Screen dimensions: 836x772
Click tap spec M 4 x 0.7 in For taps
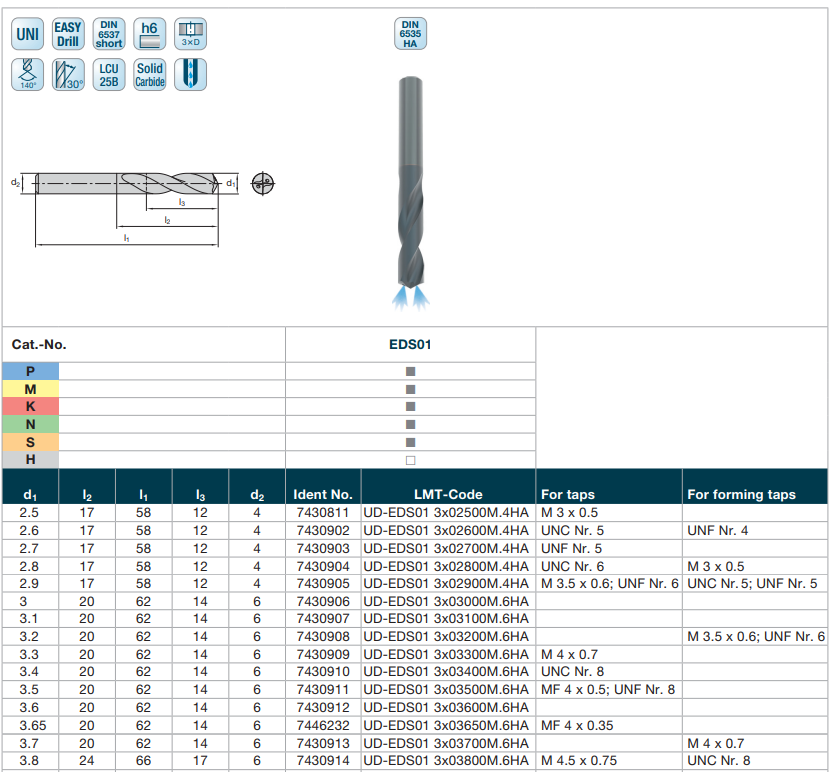[x=569, y=654]
